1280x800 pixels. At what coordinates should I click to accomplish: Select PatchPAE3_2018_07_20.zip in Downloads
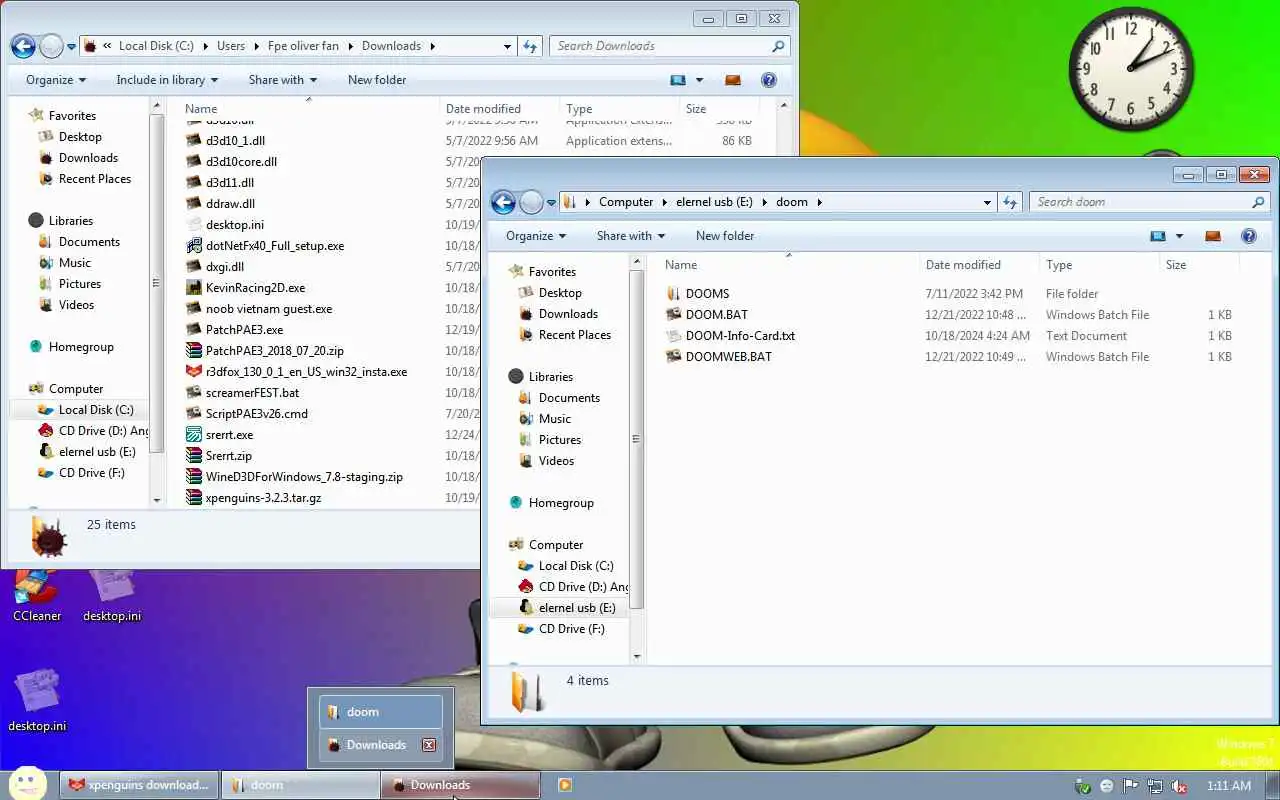coord(274,351)
